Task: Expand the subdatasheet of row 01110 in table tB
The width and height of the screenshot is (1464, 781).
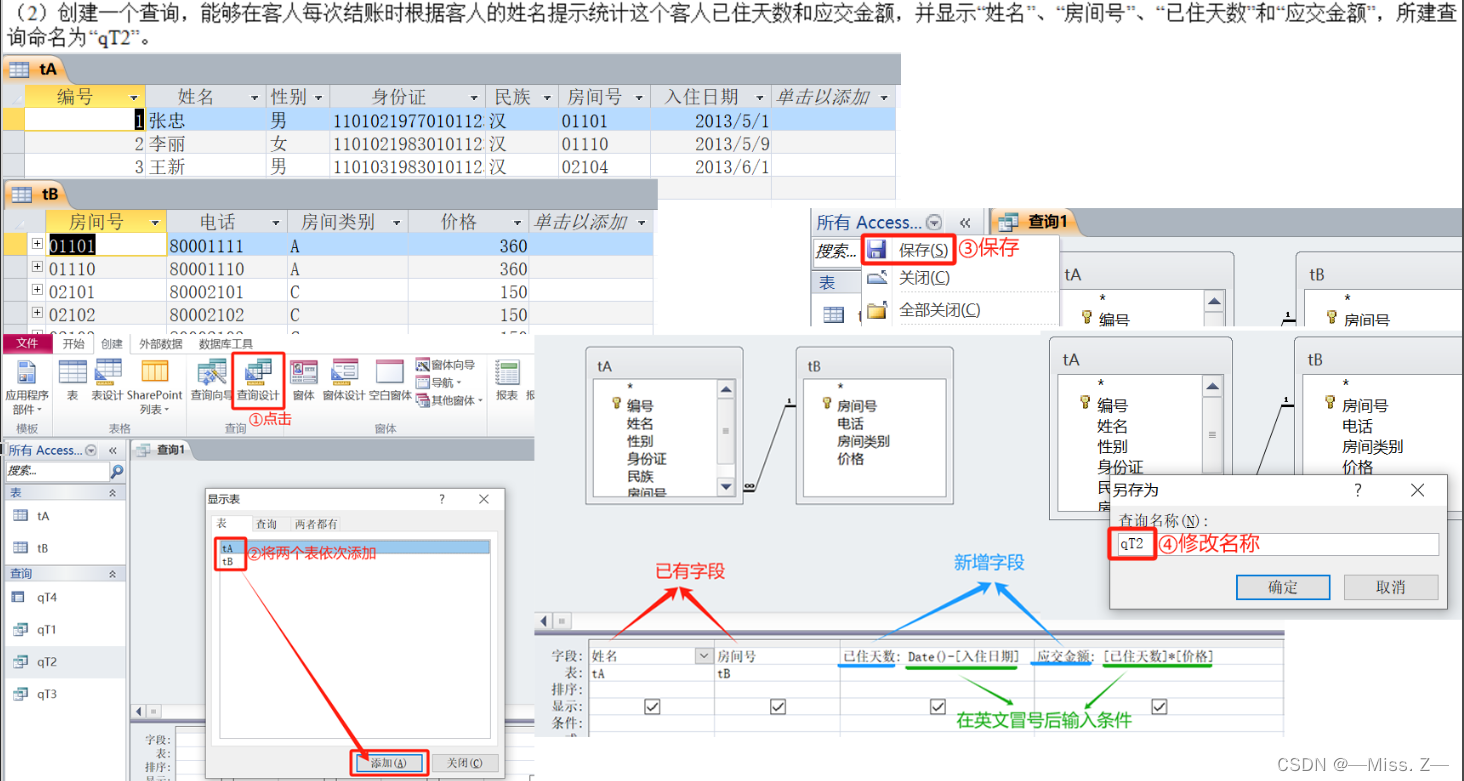Action: pos(37,267)
